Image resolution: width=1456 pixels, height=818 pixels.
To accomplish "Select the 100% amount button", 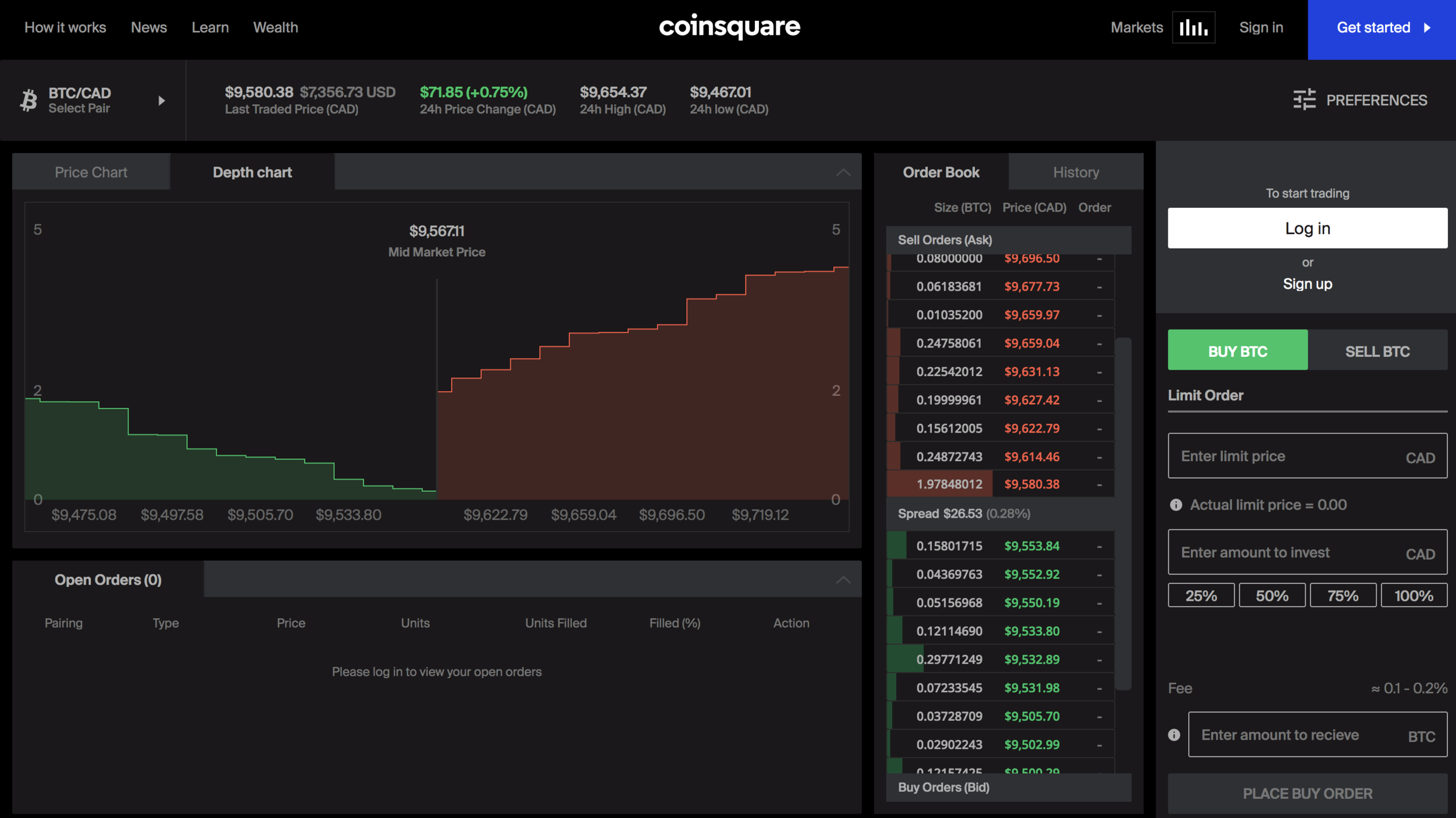I will 1413,596.
